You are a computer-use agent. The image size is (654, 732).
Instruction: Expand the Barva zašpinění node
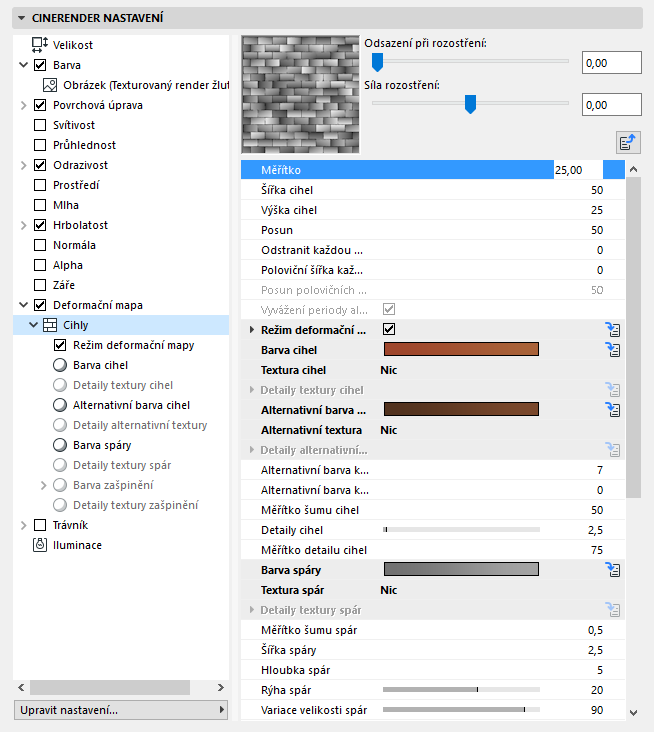pos(43,485)
